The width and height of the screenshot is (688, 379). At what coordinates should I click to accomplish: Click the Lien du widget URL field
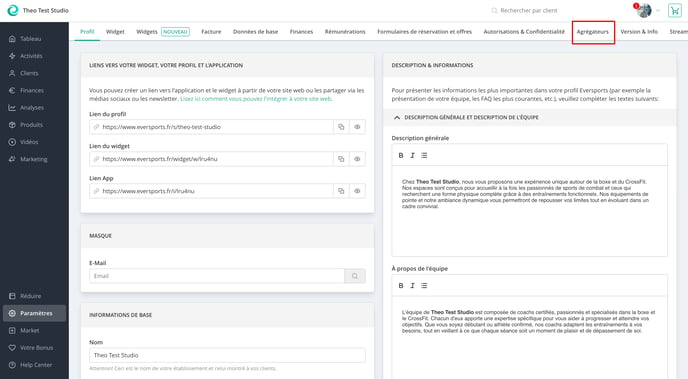[211, 159]
